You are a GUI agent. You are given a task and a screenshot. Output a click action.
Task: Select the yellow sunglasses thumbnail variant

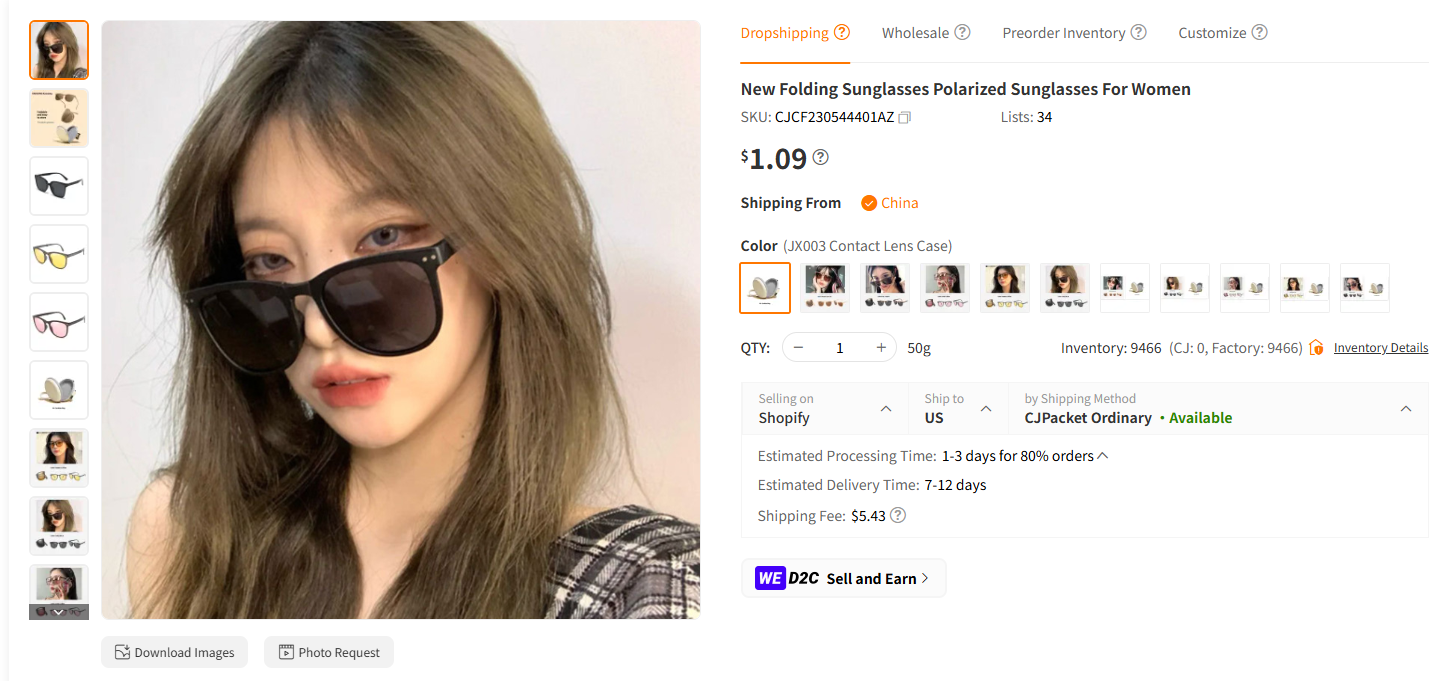[58, 254]
